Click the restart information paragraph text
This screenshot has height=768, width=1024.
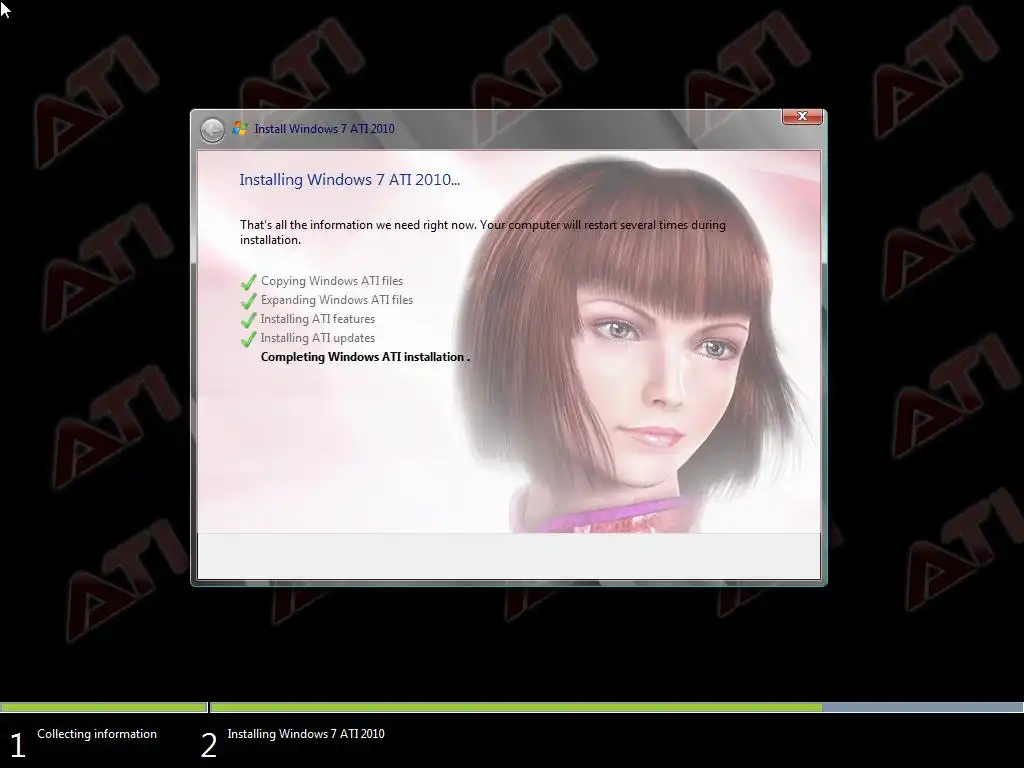tap(483, 232)
